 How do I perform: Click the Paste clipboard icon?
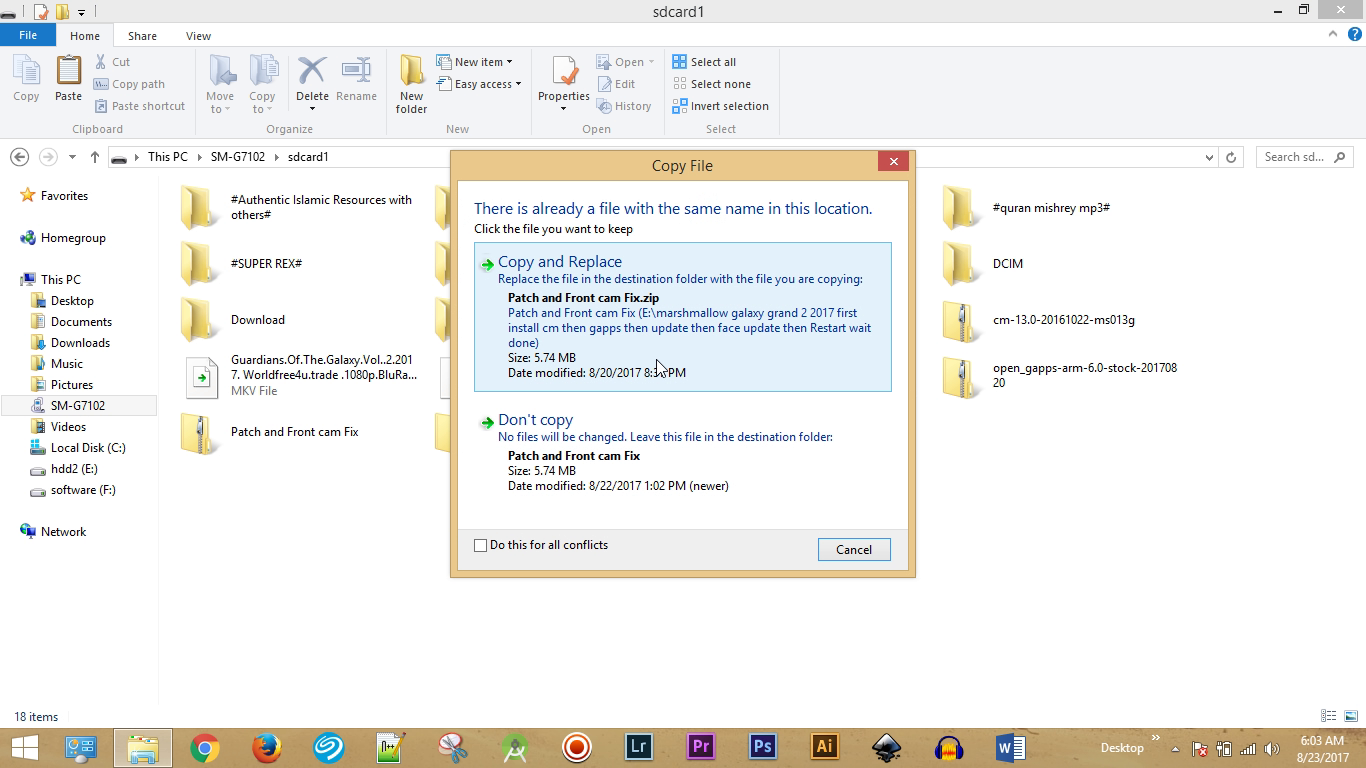[x=68, y=78]
